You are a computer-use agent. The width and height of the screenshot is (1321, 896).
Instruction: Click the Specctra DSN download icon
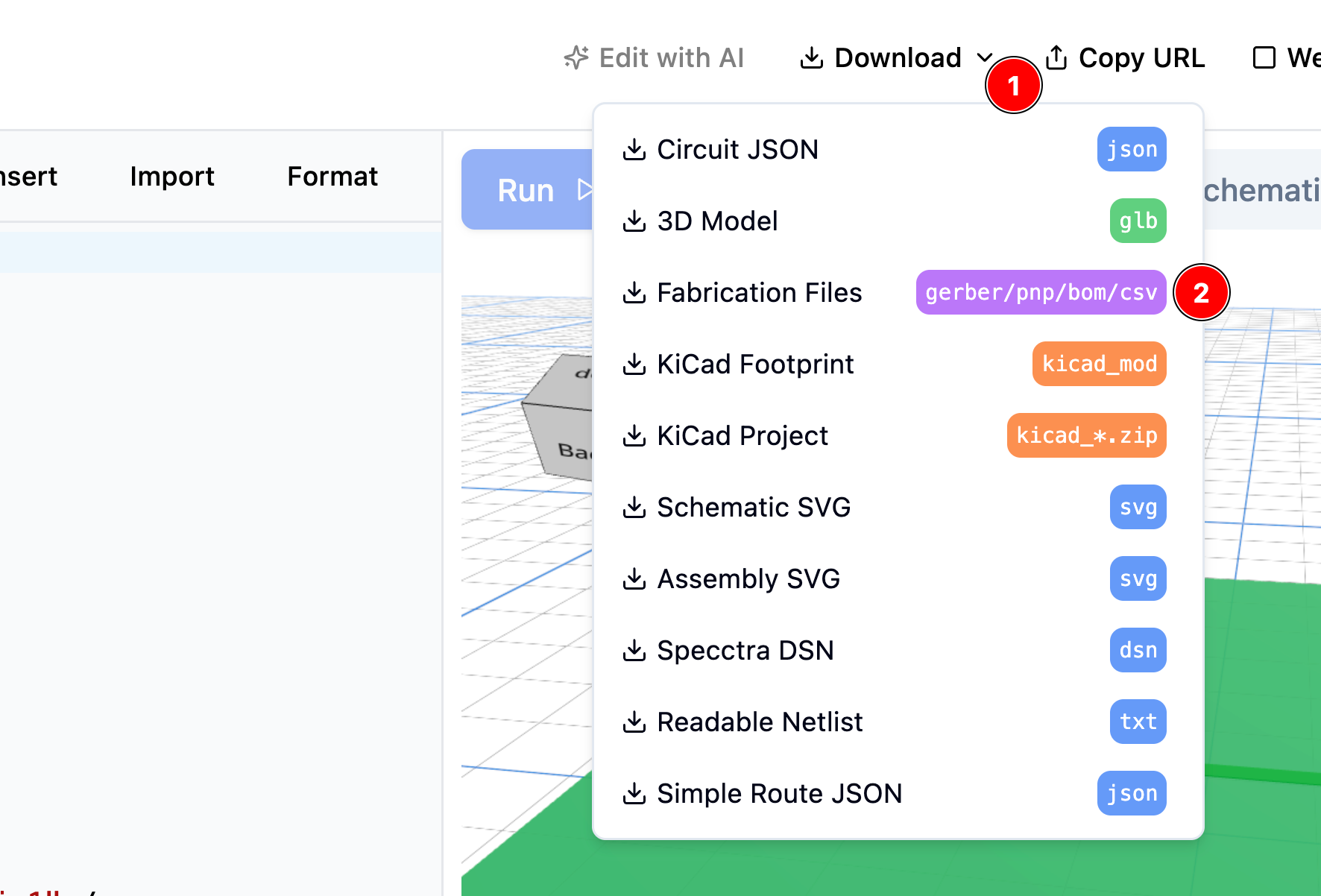point(635,650)
